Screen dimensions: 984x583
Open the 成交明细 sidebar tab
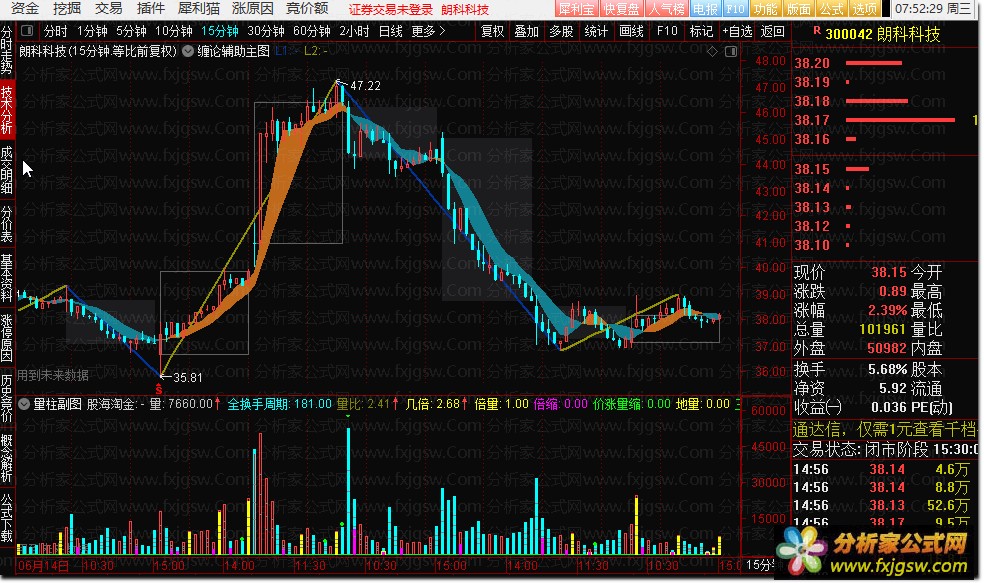pos(7,169)
